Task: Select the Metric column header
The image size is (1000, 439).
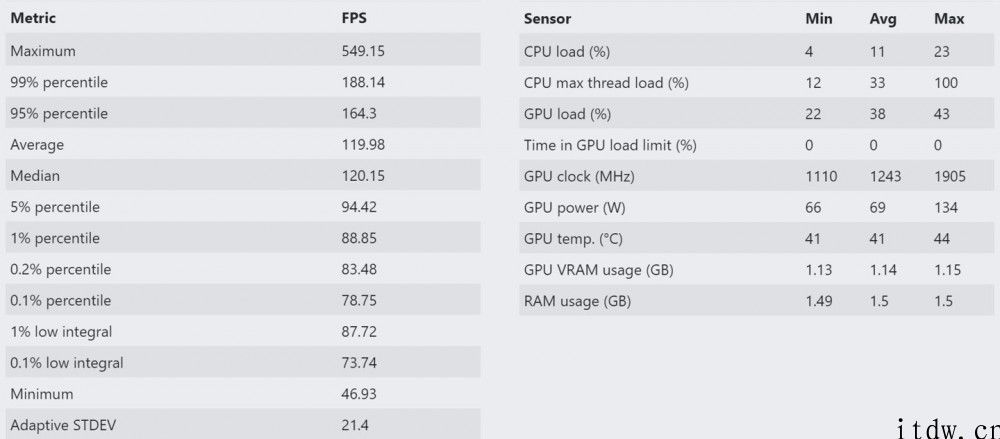Action: click(x=33, y=18)
